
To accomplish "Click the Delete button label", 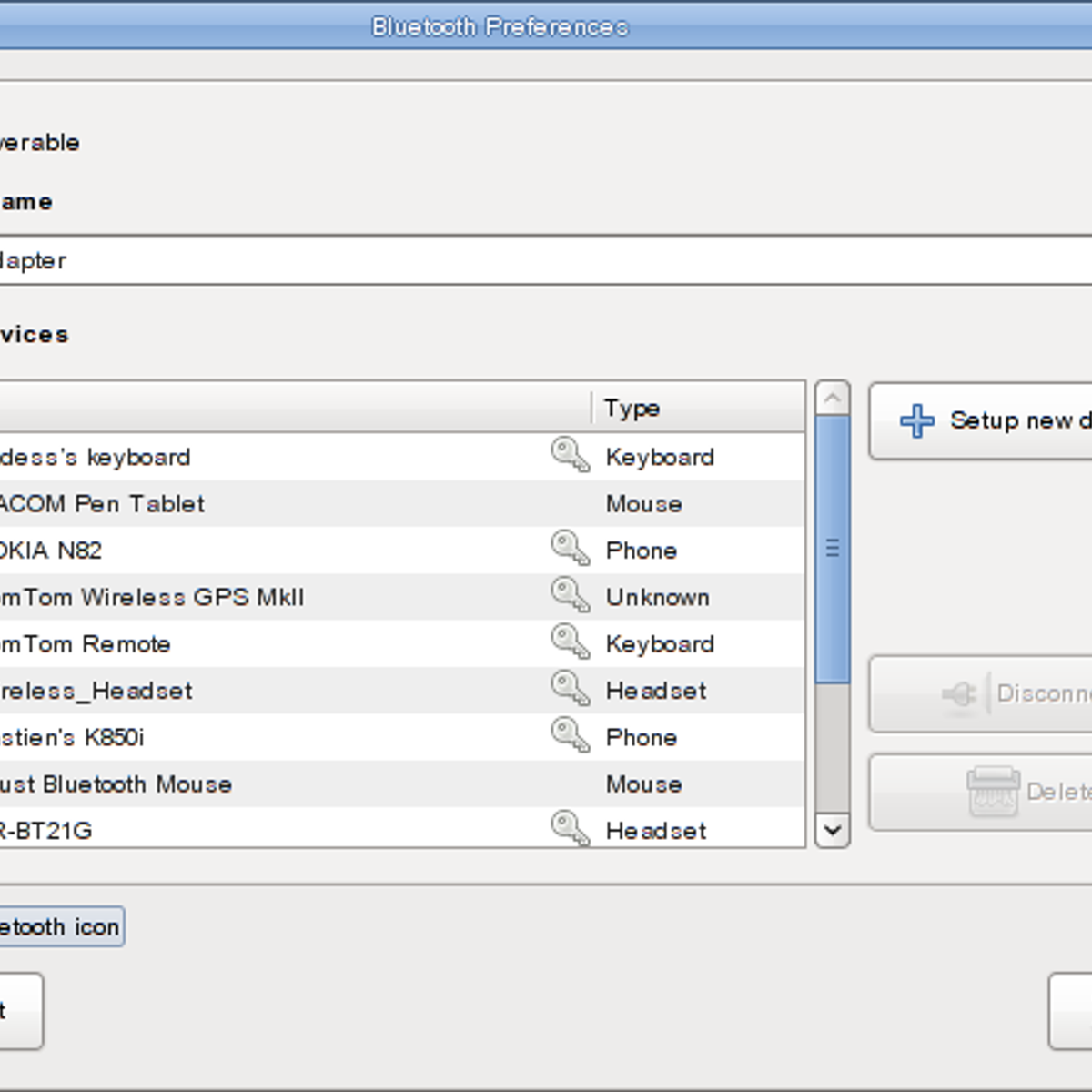I will [1058, 792].
